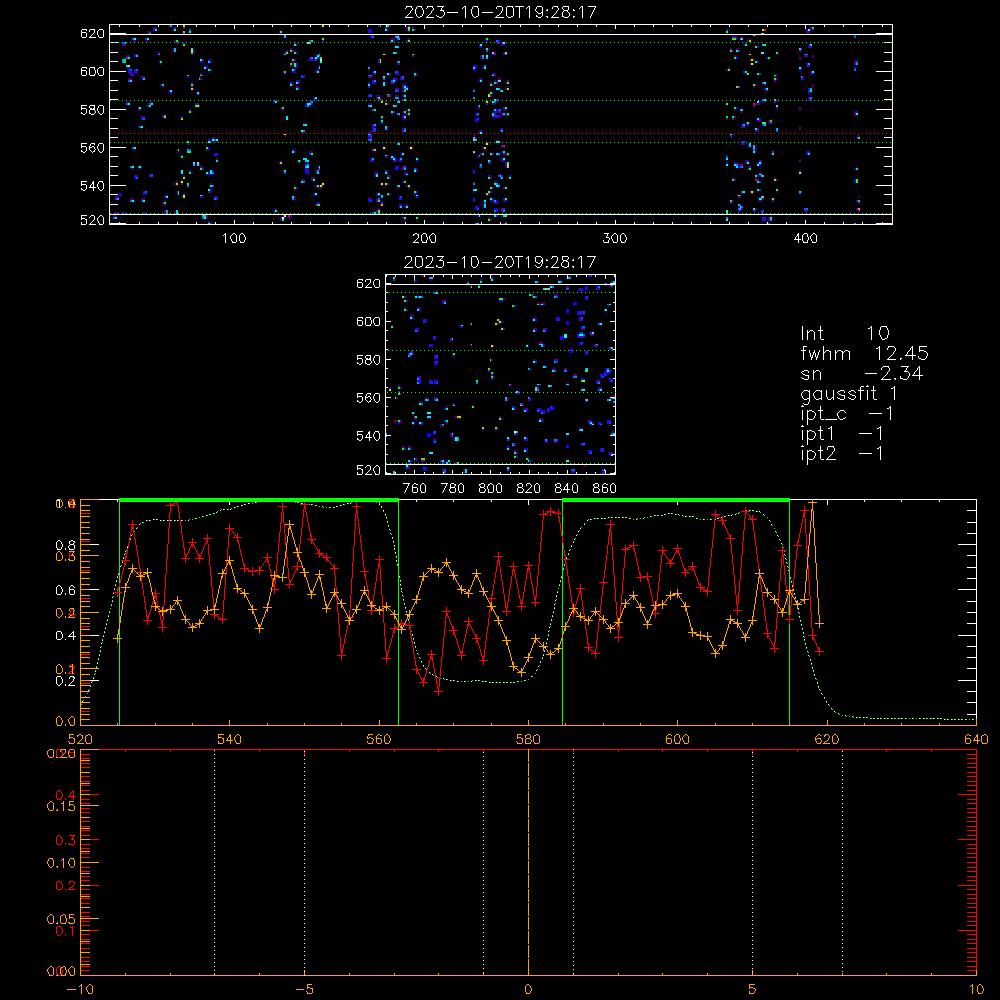Click x-axis tick 100 of the top image

coord(234,239)
